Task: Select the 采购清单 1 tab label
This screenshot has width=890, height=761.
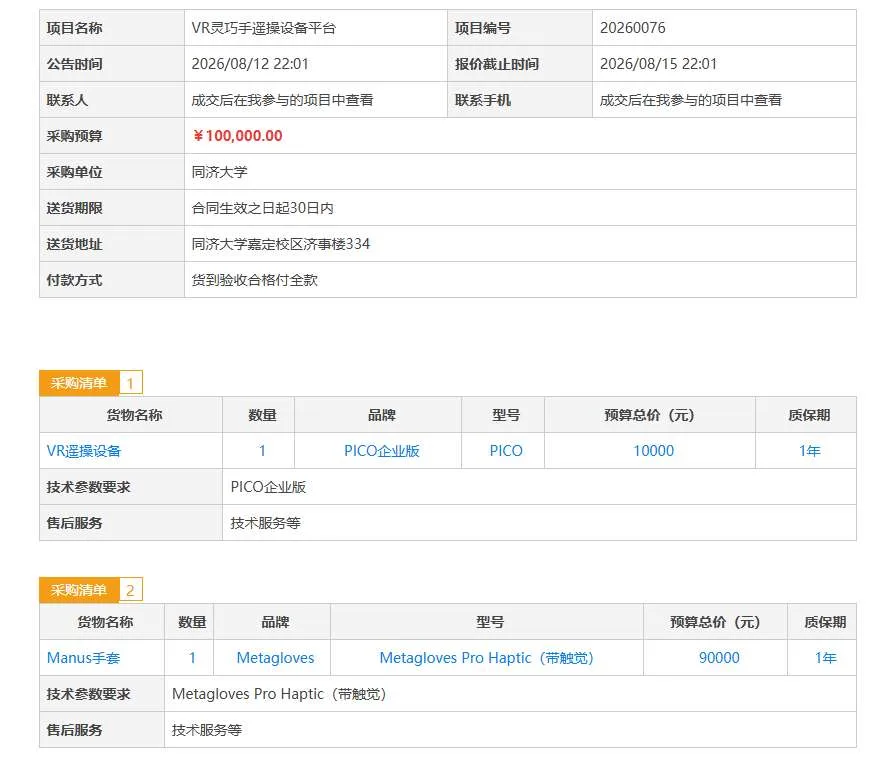Action: tap(79, 383)
